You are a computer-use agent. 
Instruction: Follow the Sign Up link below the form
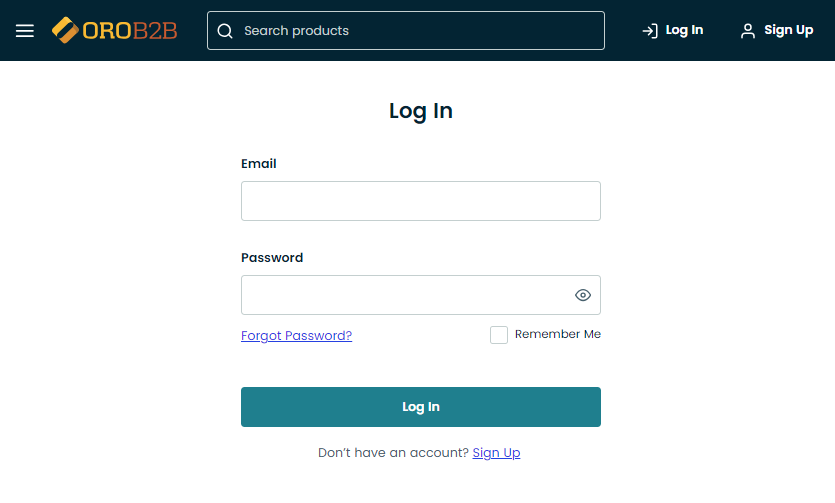[496, 453]
